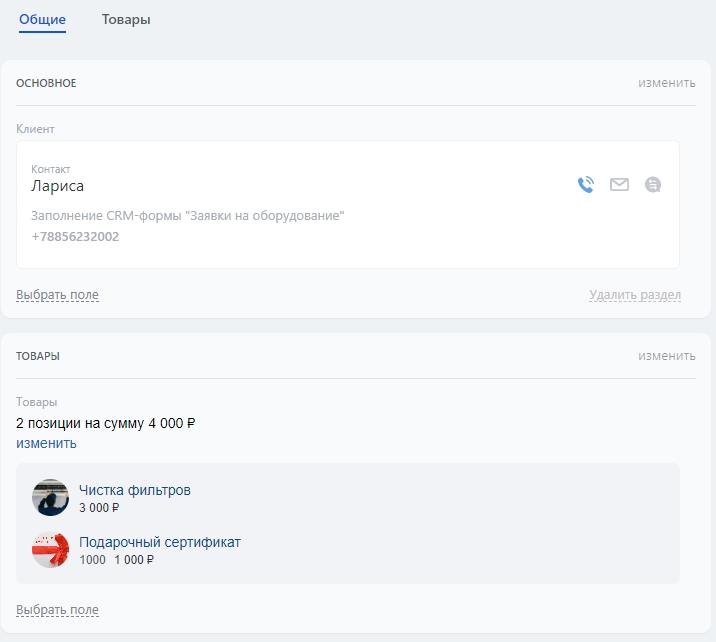
Task: Edit the ОСНОВНОЕ section via изменить
Action: pyautogui.click(x=667, y=83)
